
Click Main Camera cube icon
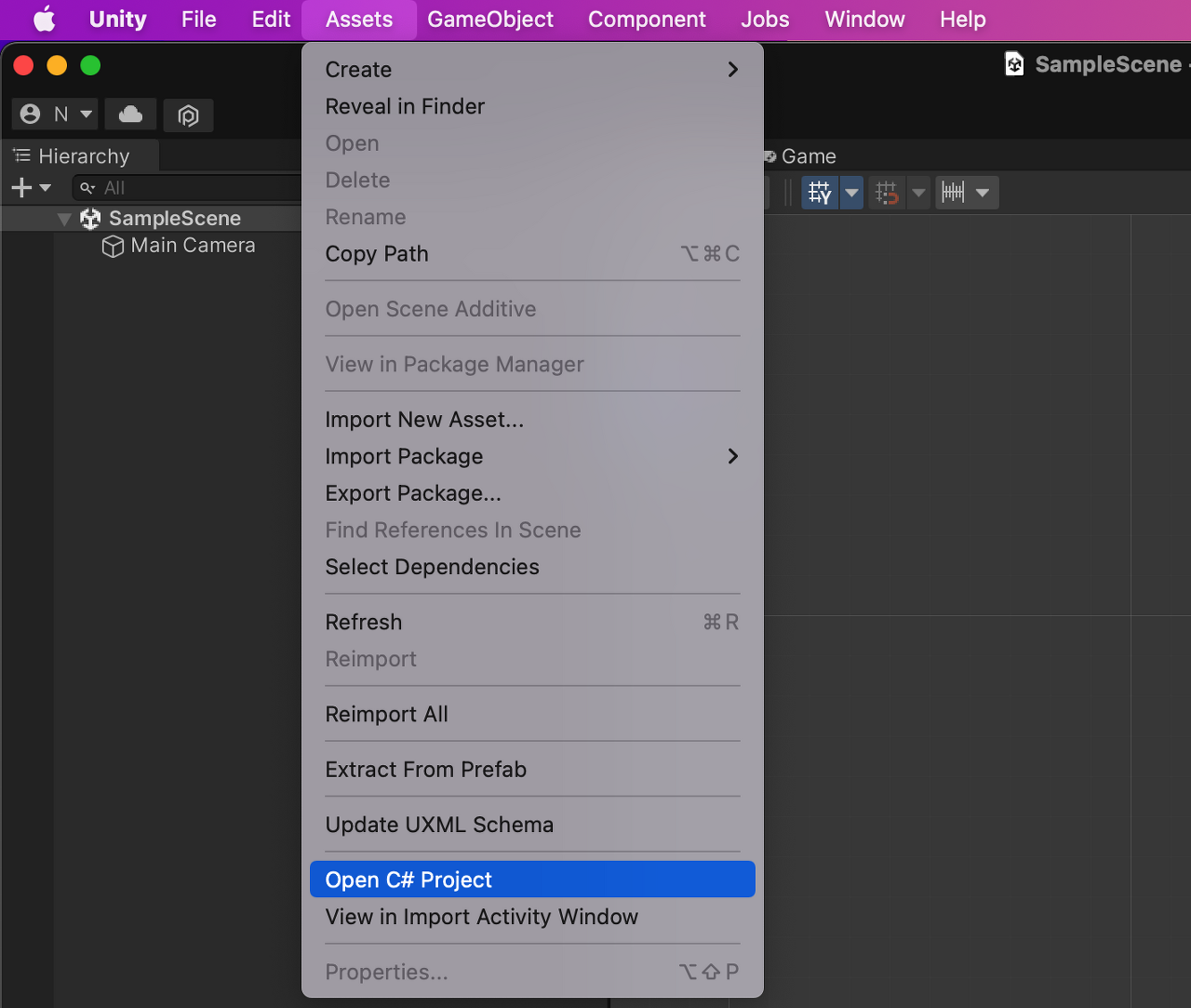[x=113, y=247]
